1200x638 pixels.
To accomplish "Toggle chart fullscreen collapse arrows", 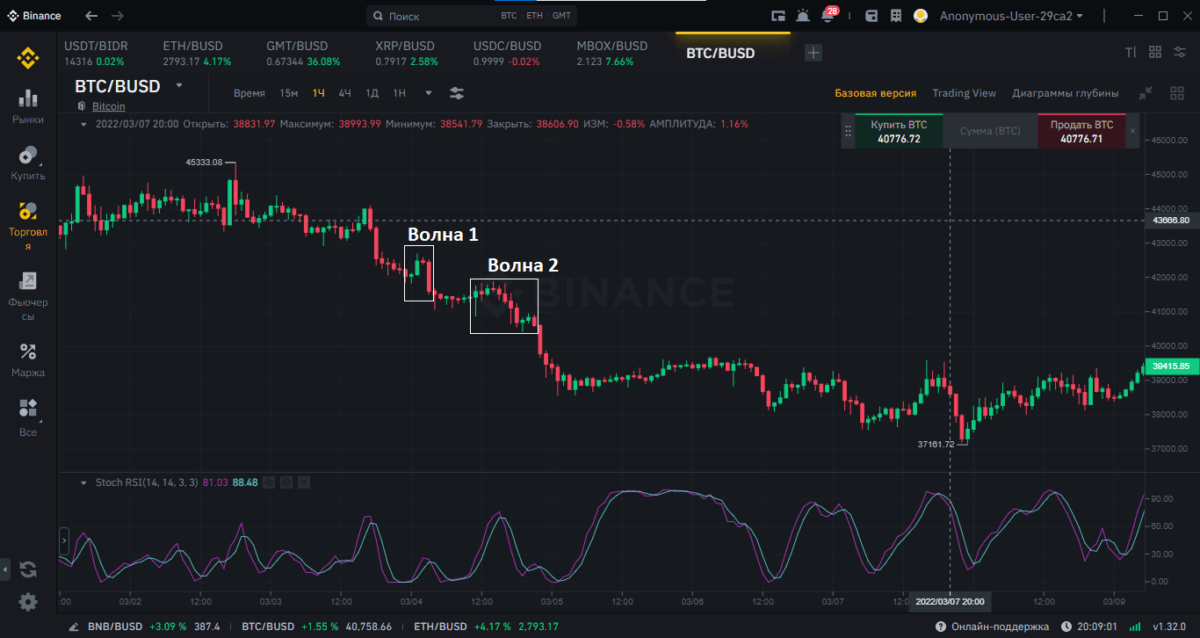I will (1146, 93).
